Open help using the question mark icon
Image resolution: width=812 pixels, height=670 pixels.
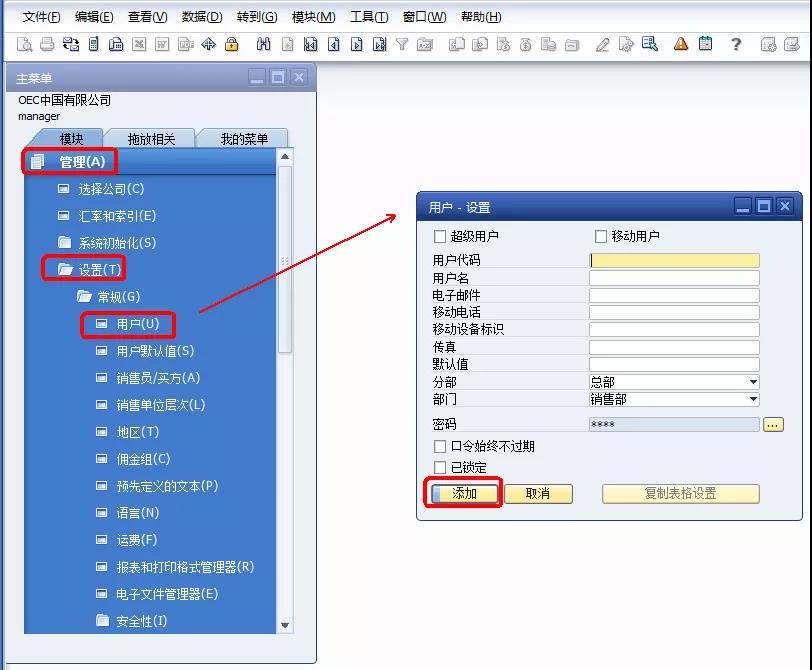point(738,44)
